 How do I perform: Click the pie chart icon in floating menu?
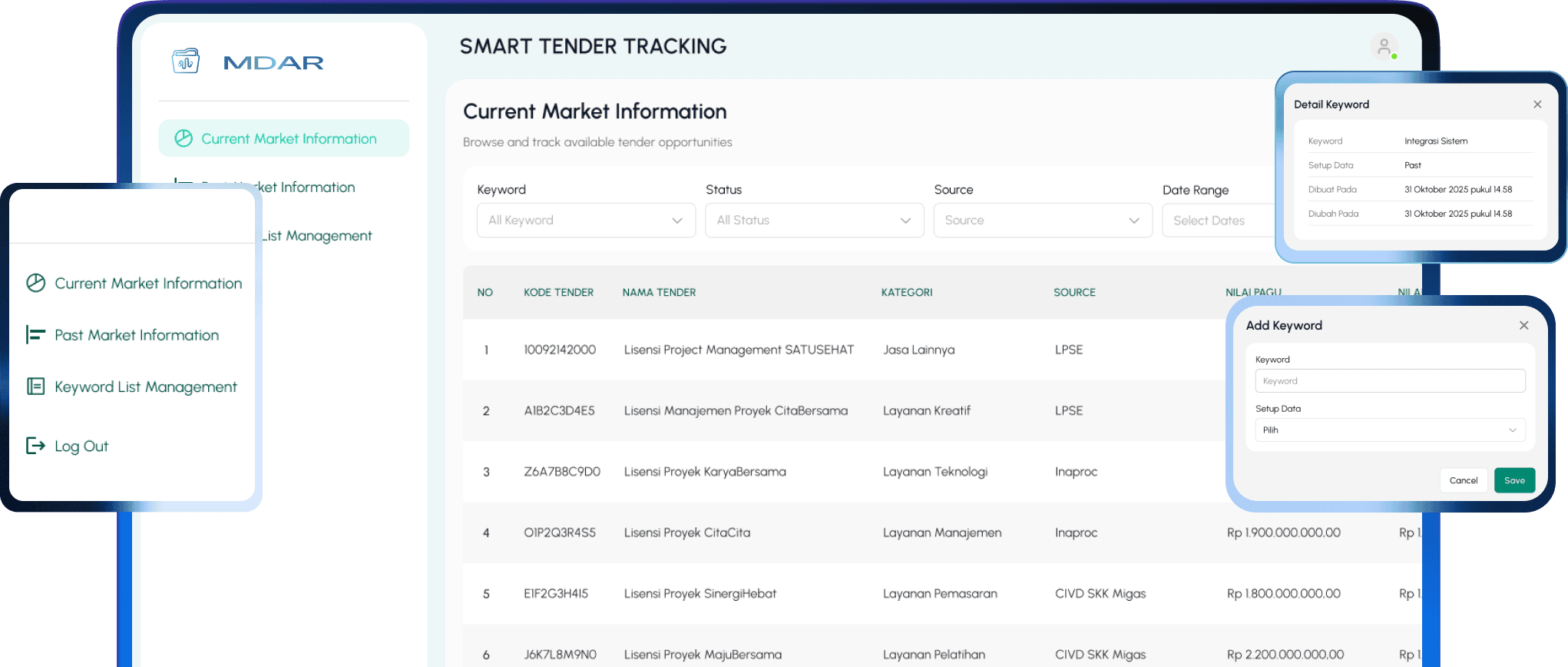(36, 283)
